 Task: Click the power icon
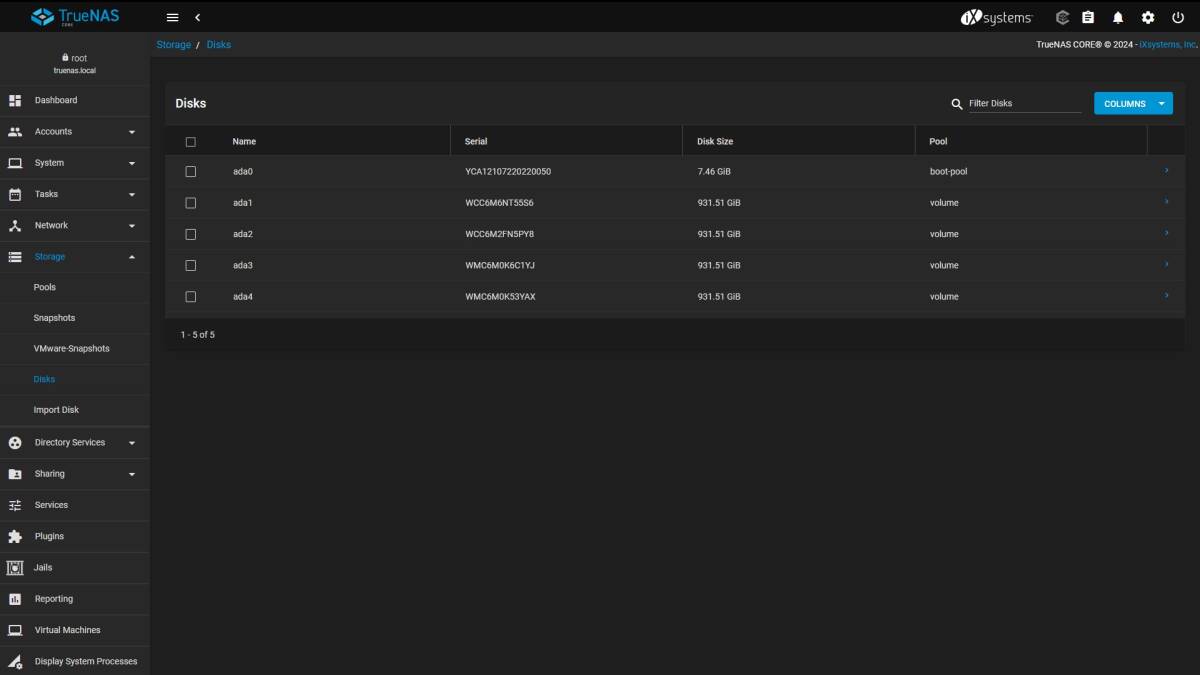click(x=1178, y=18)
